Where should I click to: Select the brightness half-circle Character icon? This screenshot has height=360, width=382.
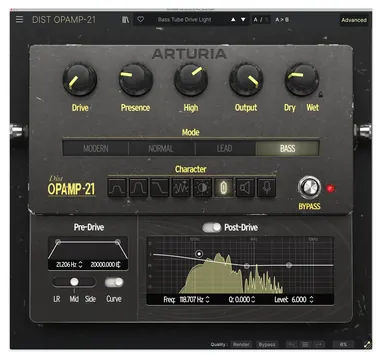pos(202,188)
